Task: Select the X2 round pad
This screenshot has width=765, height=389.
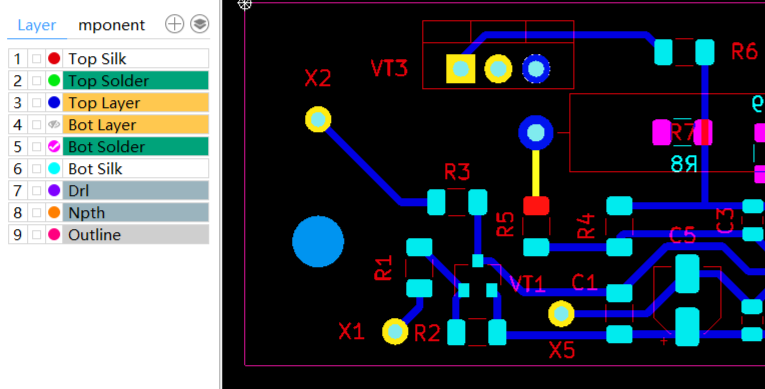Action: 318,120
